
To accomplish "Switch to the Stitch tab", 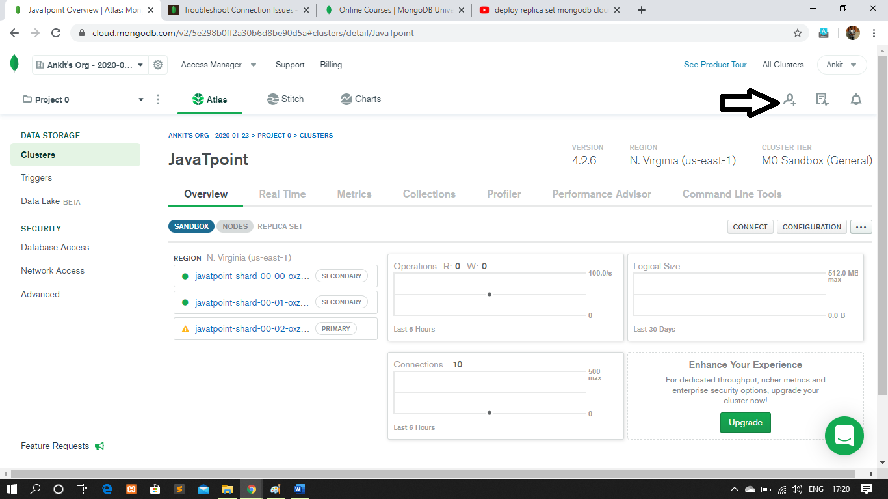I will click(285, 99).
